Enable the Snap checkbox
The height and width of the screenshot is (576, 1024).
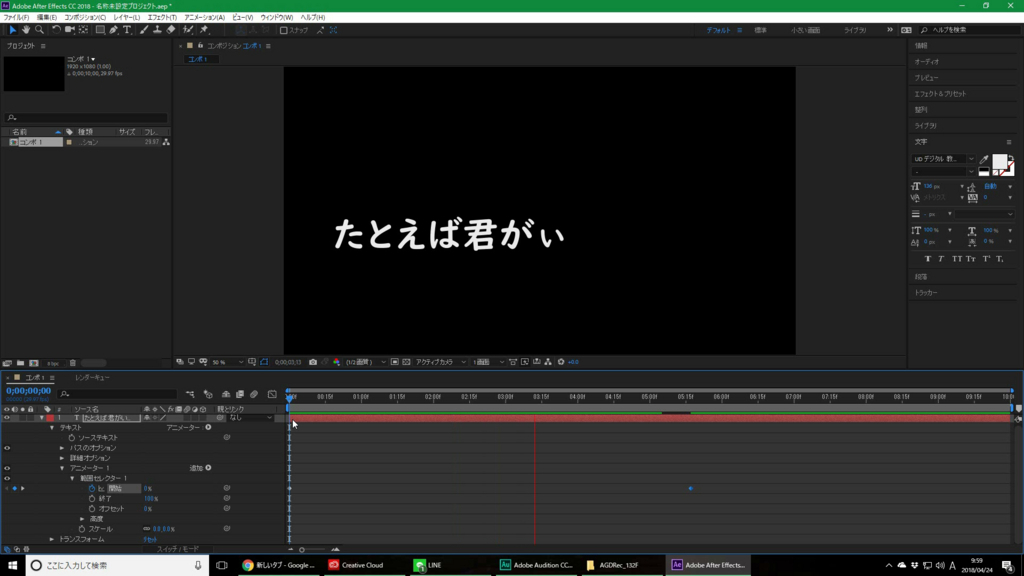[283, 30]
